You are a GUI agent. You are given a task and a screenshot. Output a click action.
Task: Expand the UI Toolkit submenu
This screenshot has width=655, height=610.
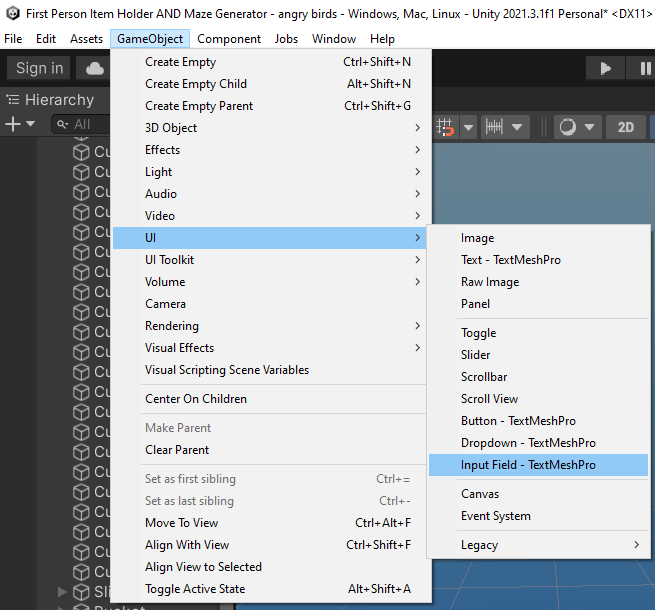pos(269,260)
